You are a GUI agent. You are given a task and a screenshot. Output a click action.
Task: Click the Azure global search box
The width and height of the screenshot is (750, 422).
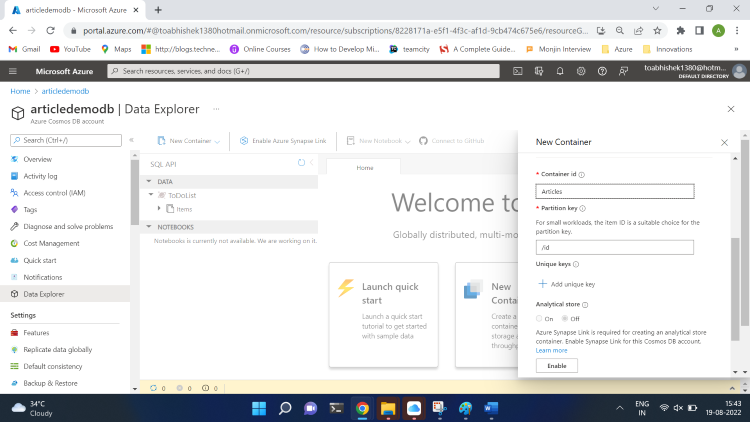(x=303, y=71)
